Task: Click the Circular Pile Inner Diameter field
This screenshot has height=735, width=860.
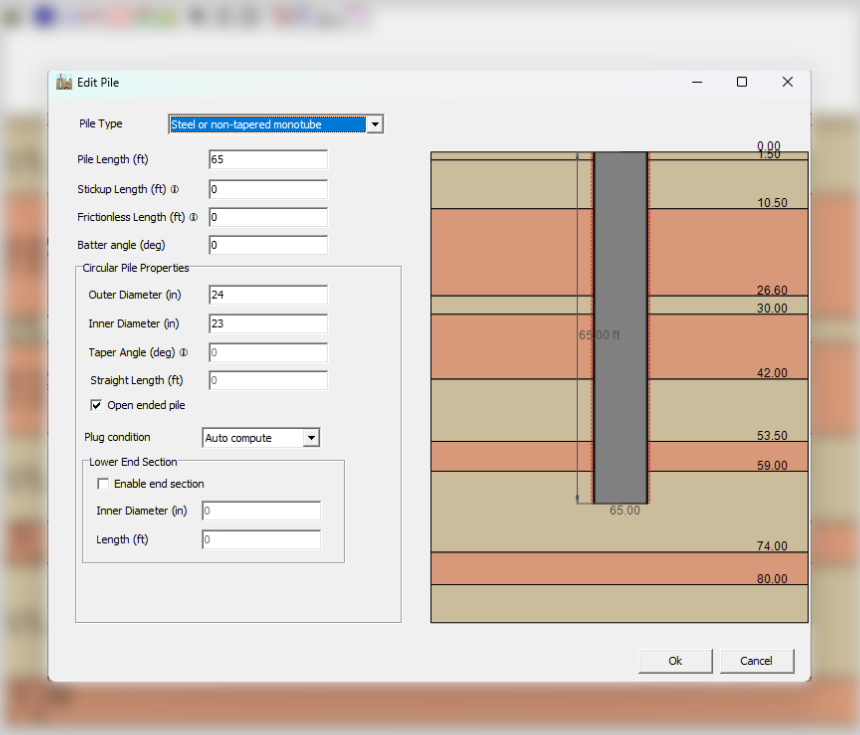Action: [268, 324]
